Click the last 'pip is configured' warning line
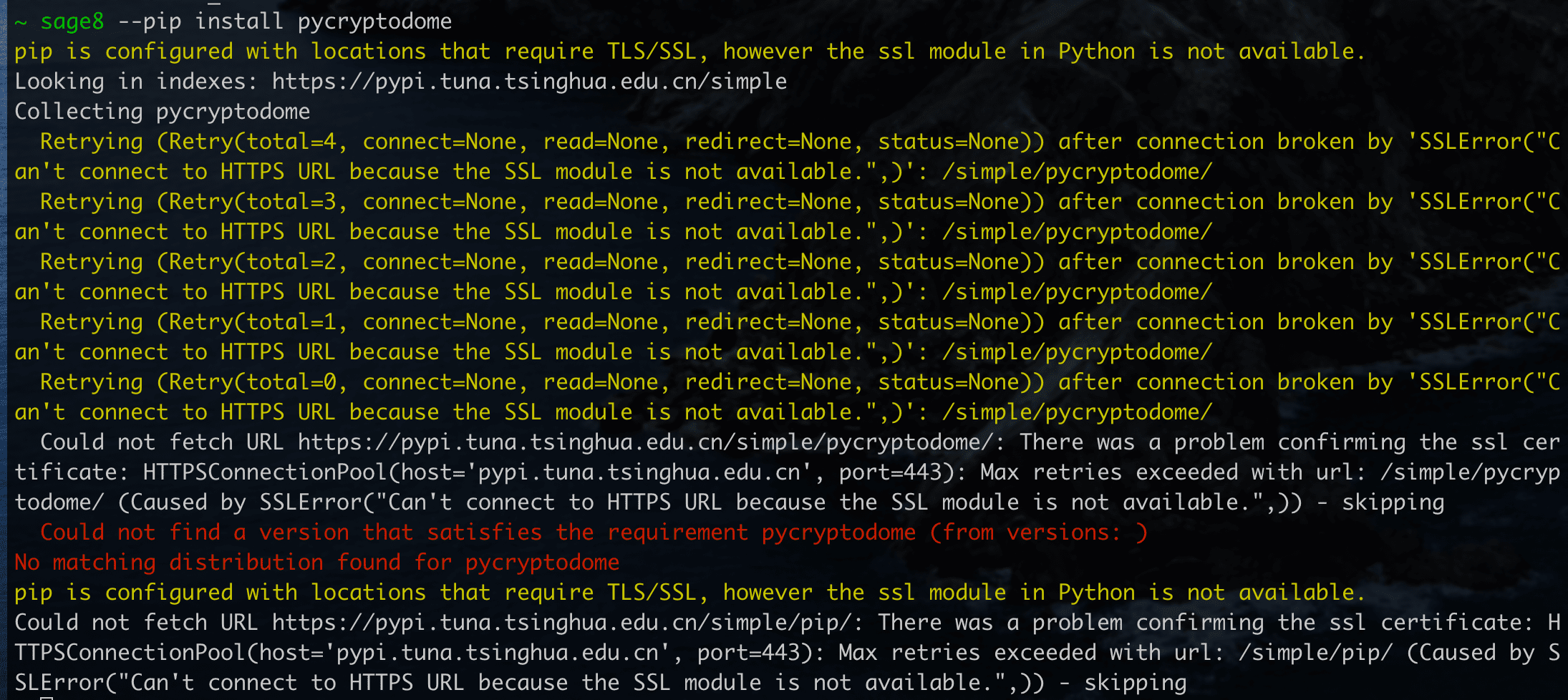The image size is (1568, 700). [689, 593]
